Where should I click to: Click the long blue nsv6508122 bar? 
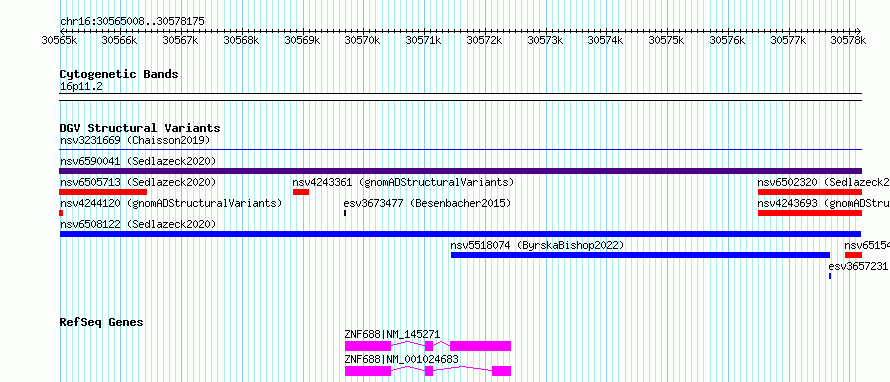[460, 234]
